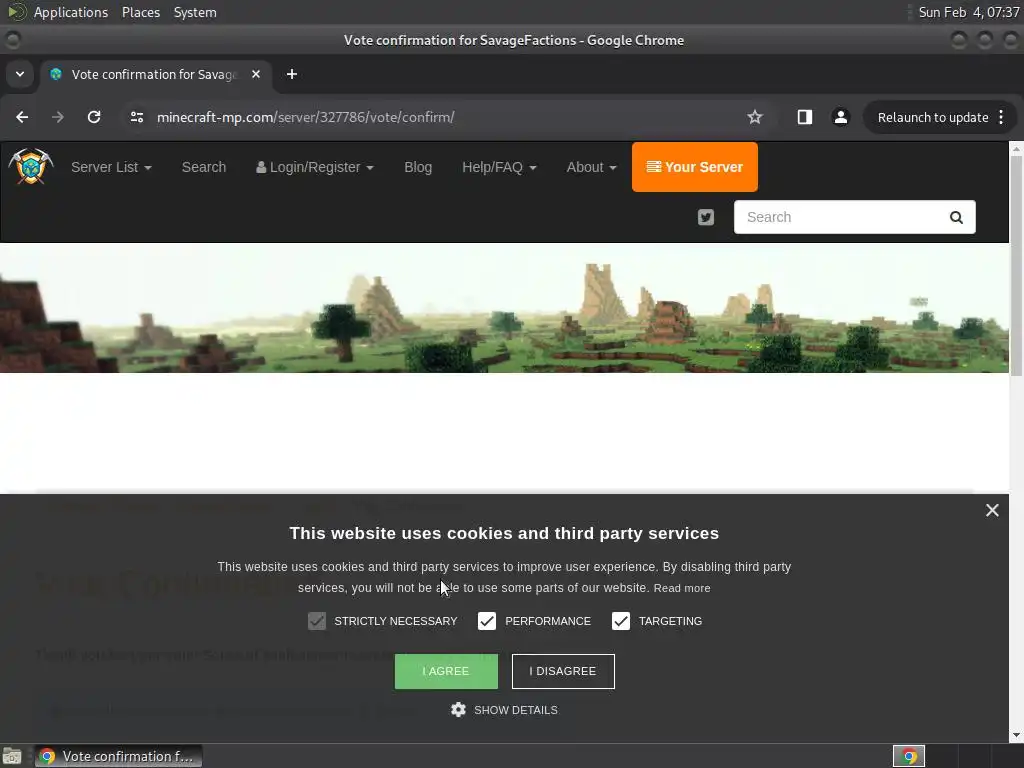
Task: Open site information icon in address bar
Action: 136,117
